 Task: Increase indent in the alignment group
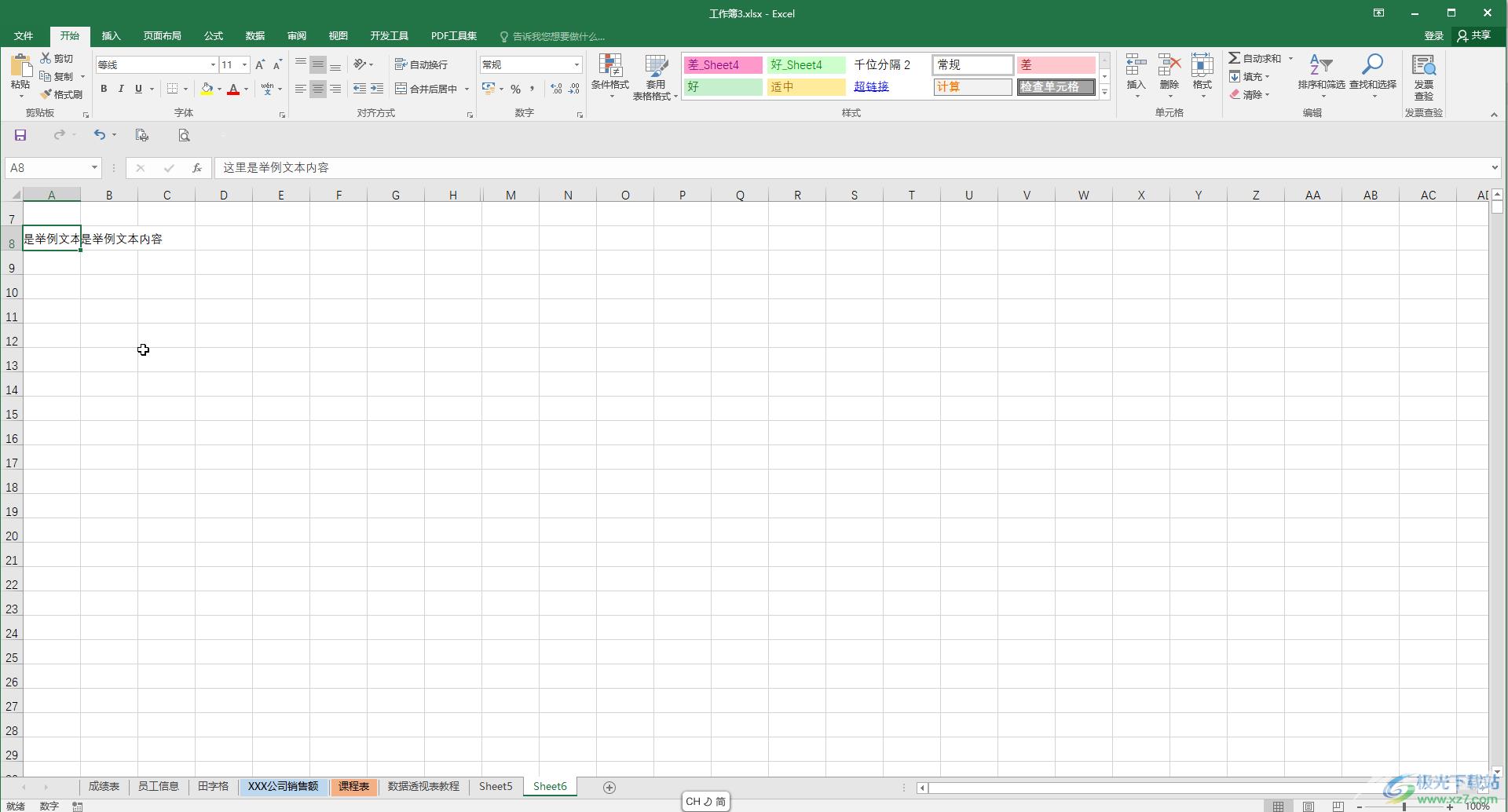[x=377, y=89]
